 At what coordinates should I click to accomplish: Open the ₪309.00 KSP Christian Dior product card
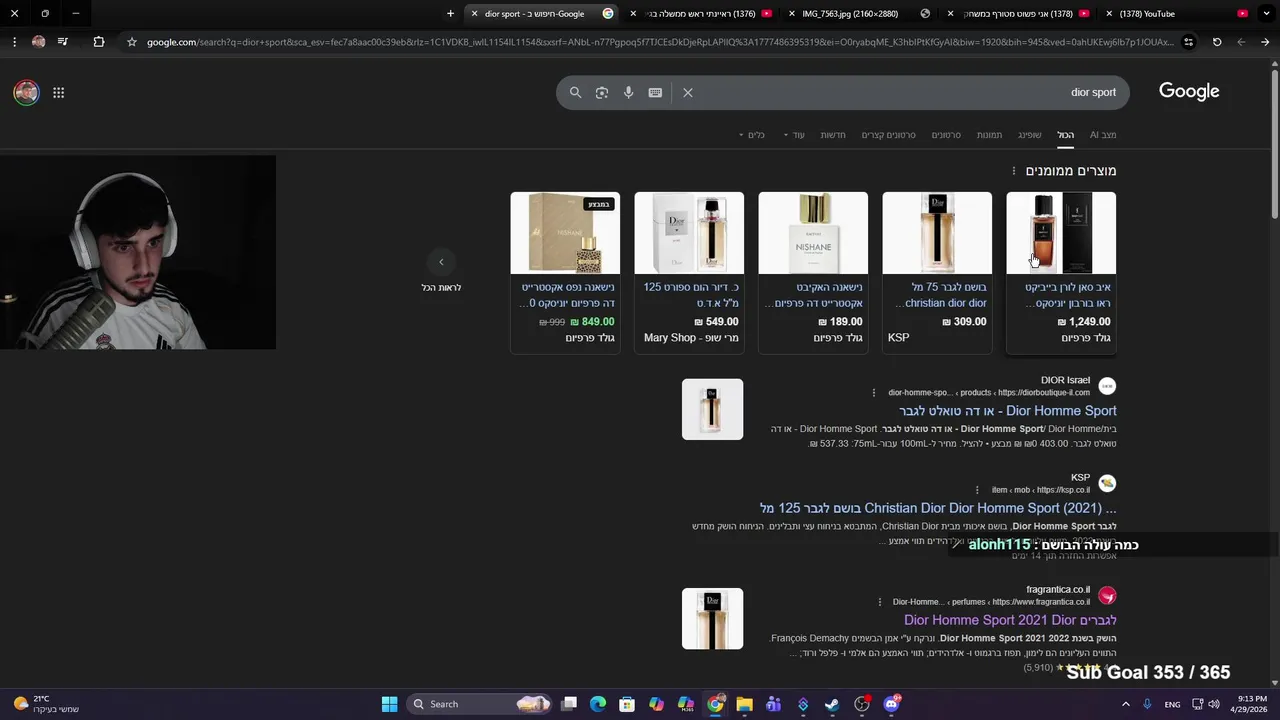point(937,273)
